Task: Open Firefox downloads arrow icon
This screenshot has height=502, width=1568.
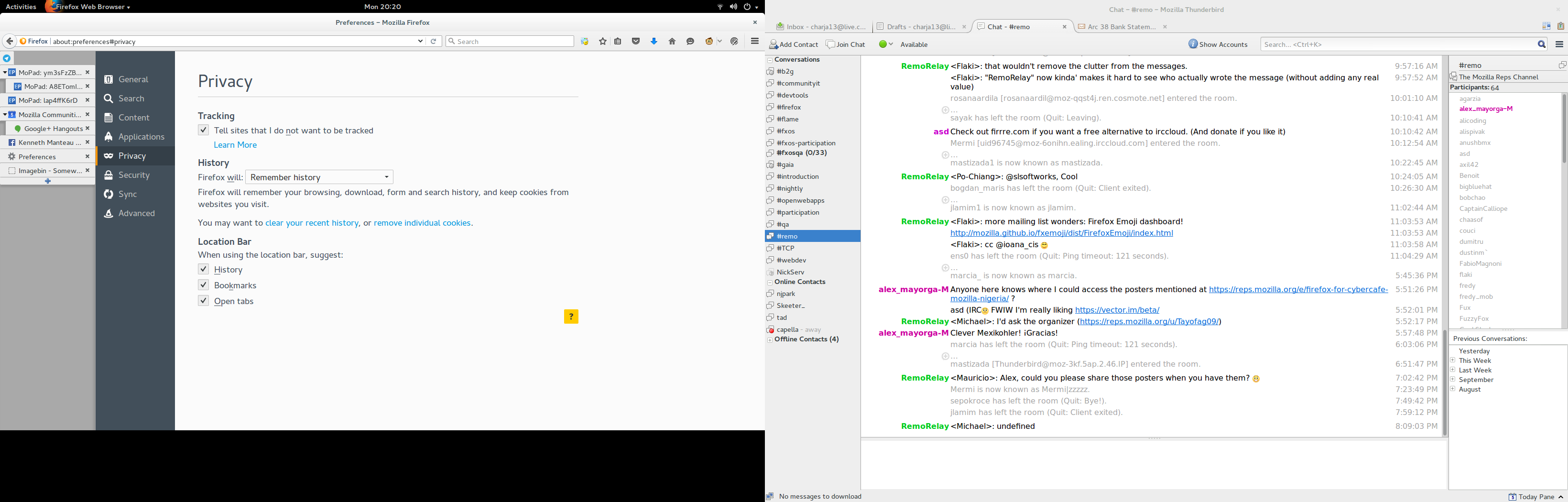Action: [x=654, y=42]
